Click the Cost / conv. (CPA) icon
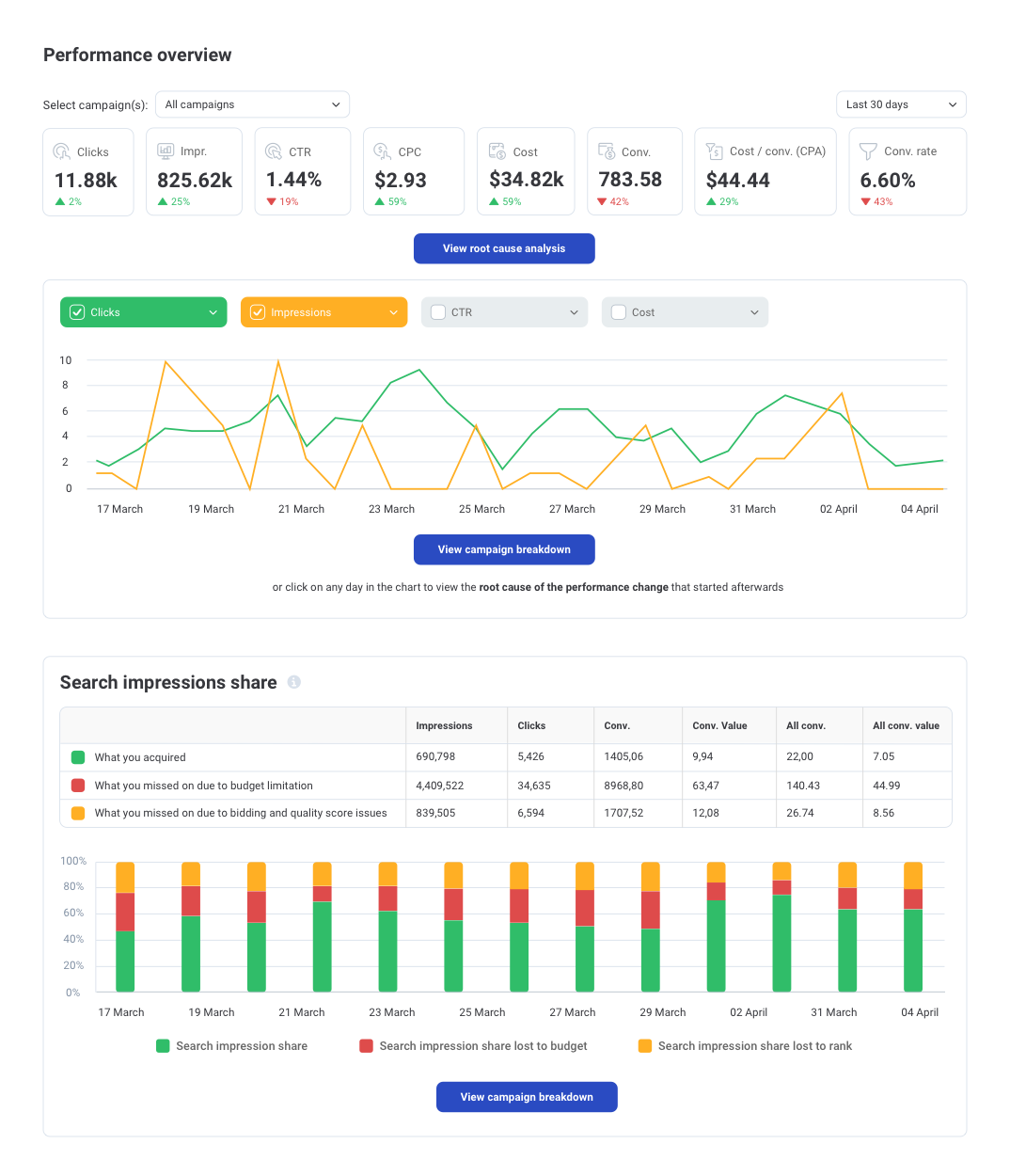 tap(715, 151)
